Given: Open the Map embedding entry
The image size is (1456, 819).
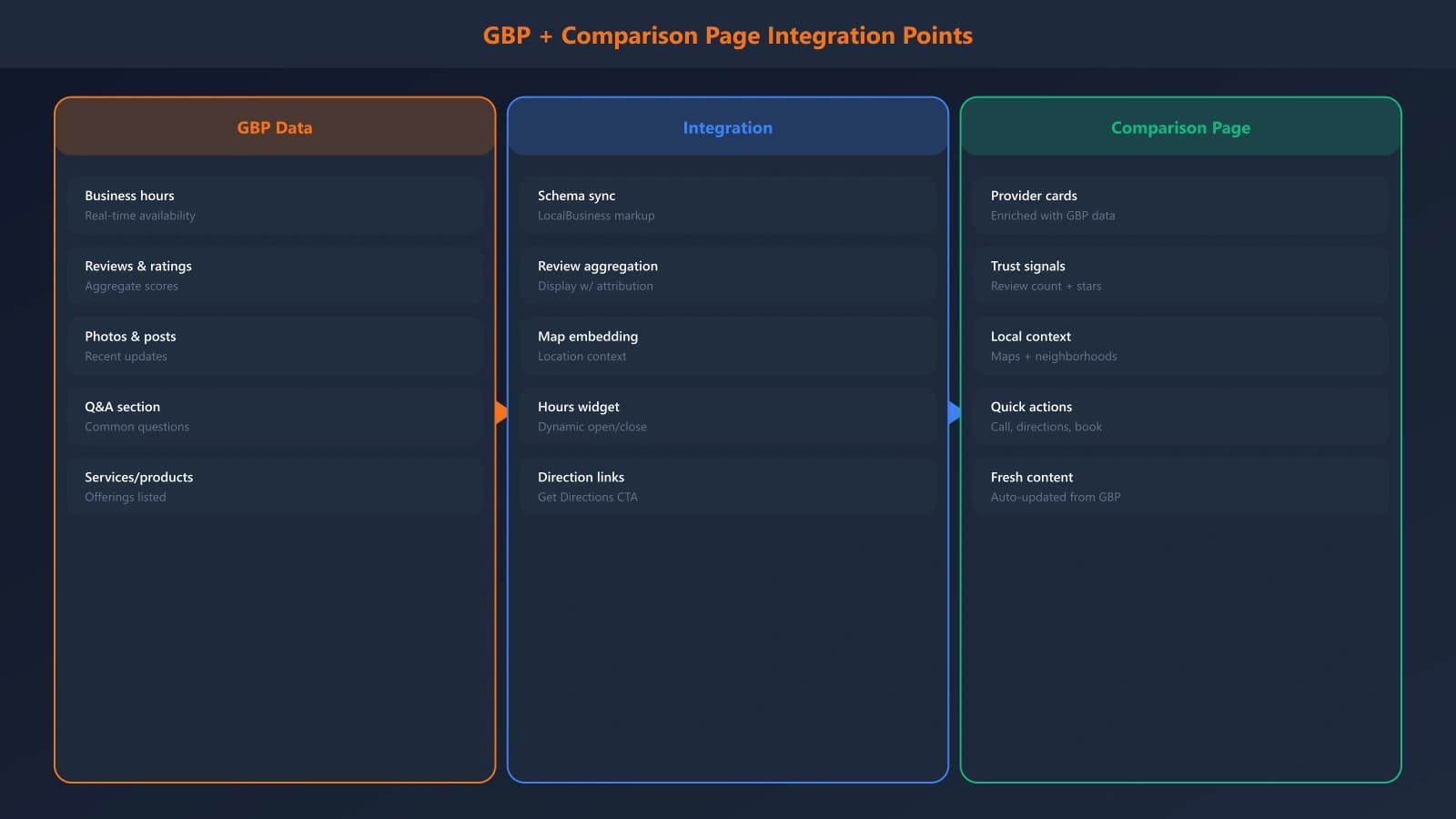Looking at the screenshot, I should click(x=727, y=345).
